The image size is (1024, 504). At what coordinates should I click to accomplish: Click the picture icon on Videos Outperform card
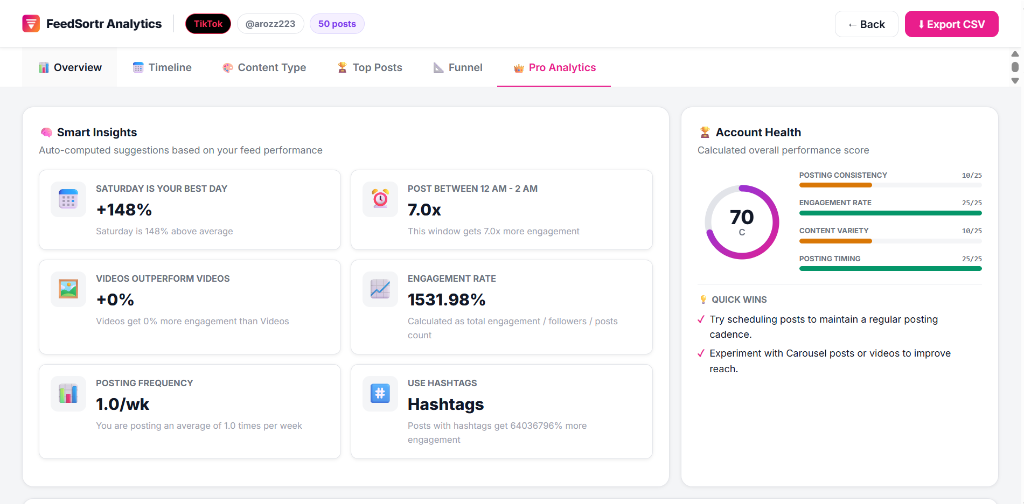pos(69,289)
